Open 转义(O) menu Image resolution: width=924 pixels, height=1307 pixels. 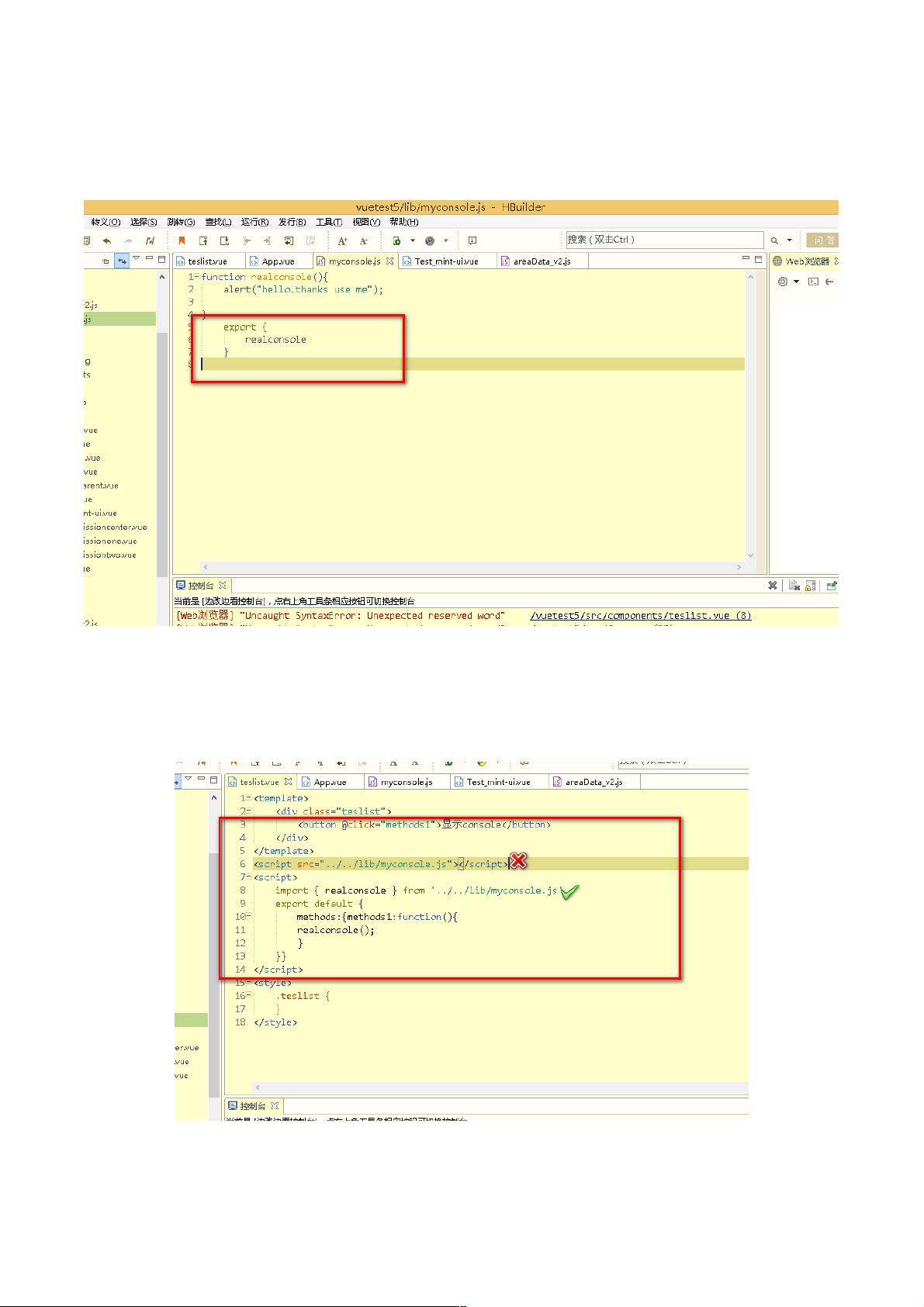coord(106,222)
